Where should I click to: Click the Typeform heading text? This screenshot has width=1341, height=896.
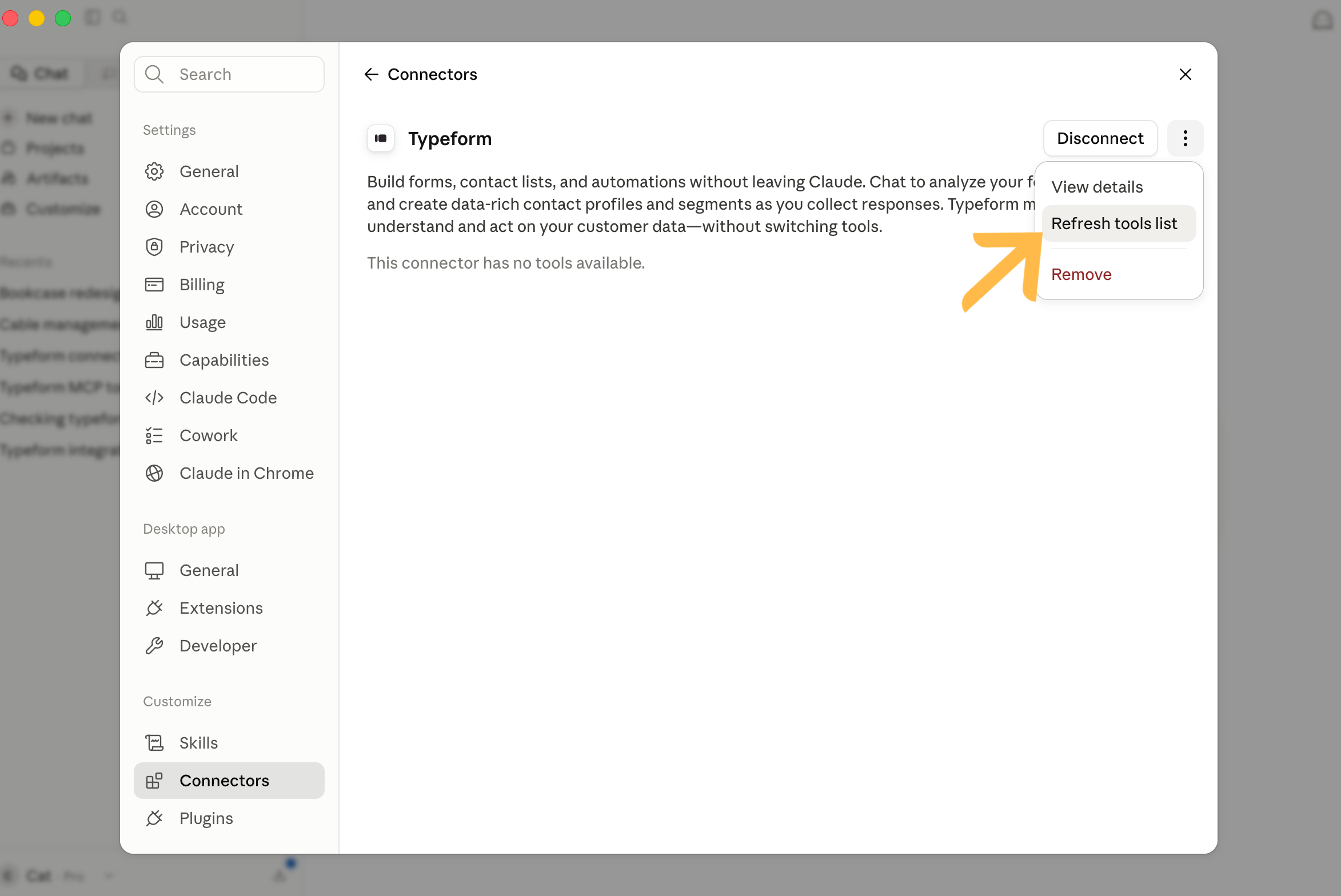[x=450, y=138]
